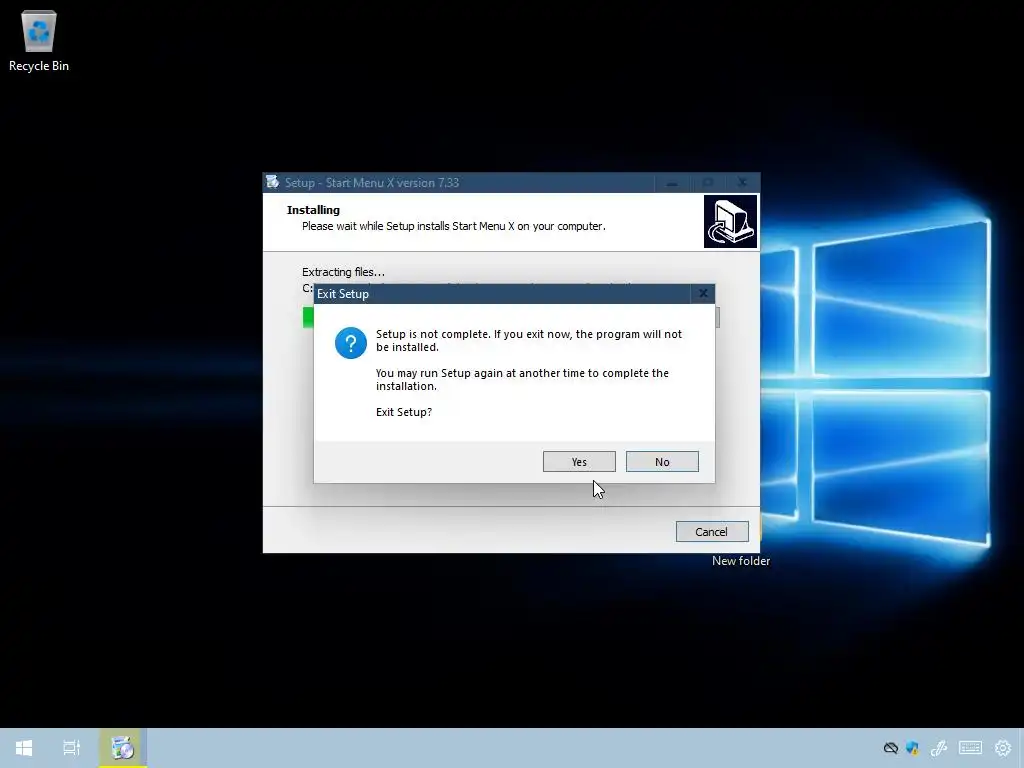This screenshot has height=768, width=1024.
Task: Click the network disconnected tray icon
Action: 891,748
